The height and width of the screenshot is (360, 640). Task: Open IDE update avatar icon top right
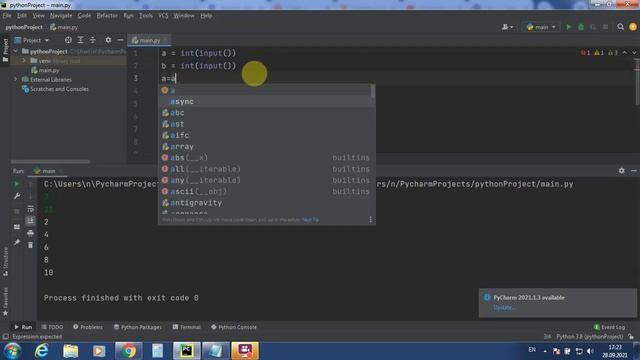633,27
